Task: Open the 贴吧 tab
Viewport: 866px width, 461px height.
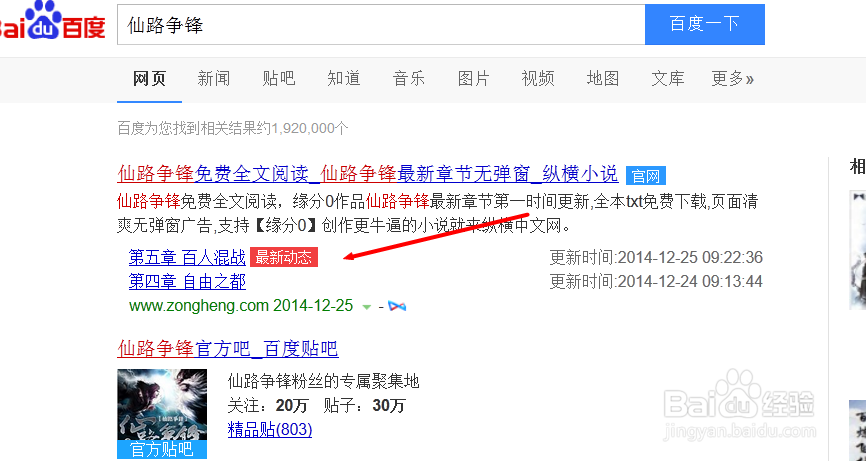Action: tap(279, 78)
